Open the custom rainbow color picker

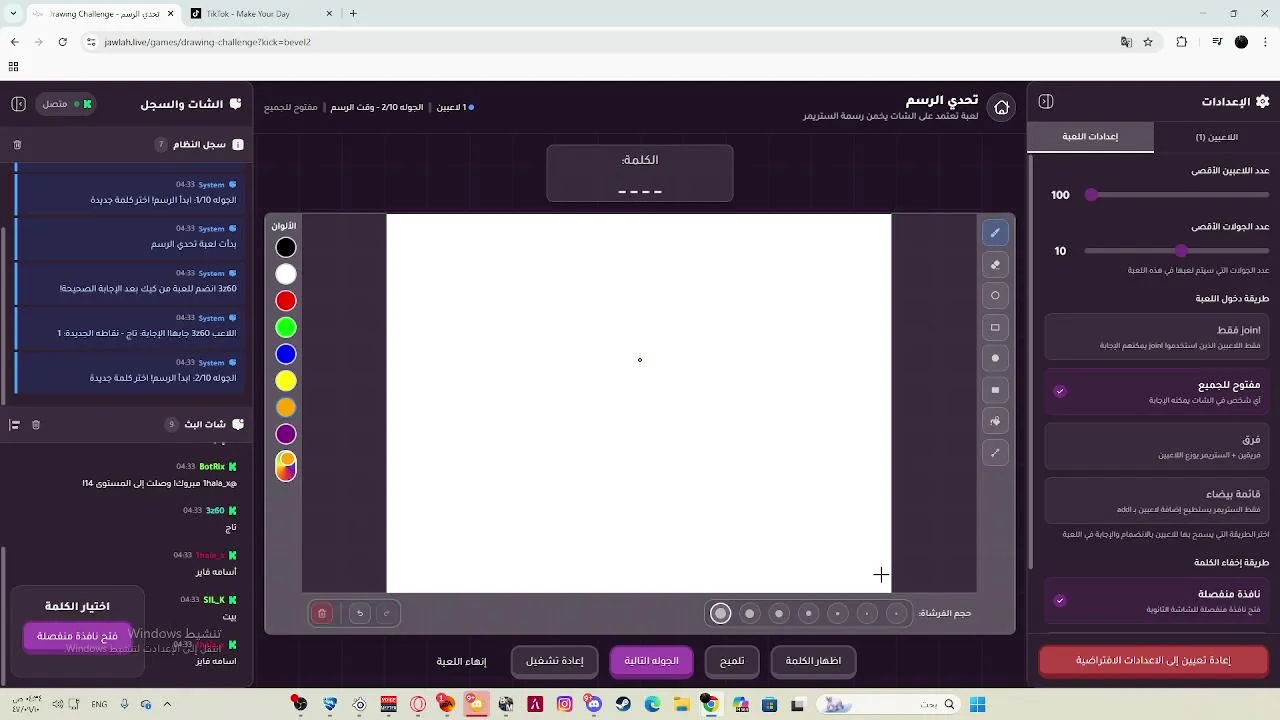tap(286, 466)
